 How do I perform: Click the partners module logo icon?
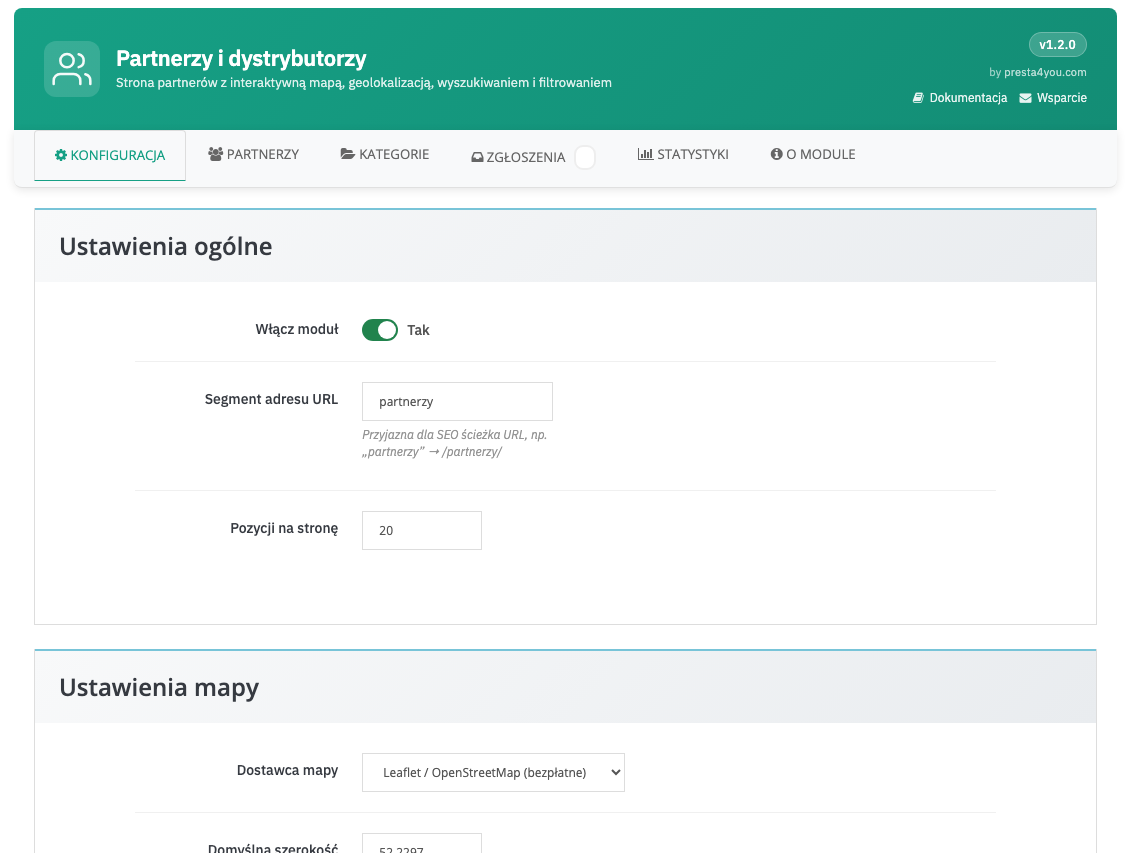point(72,69)
